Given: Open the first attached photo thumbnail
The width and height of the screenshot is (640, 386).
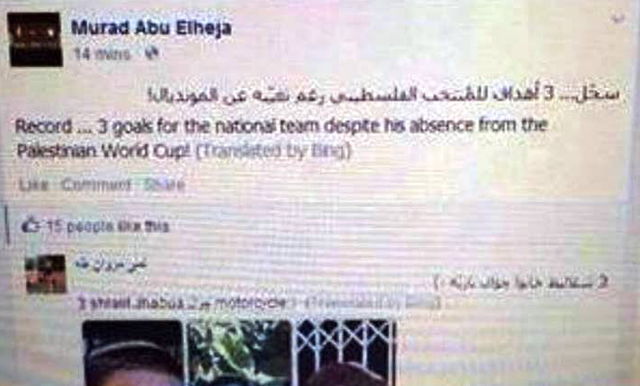Looking at the screenshot, I should point(133,353).
